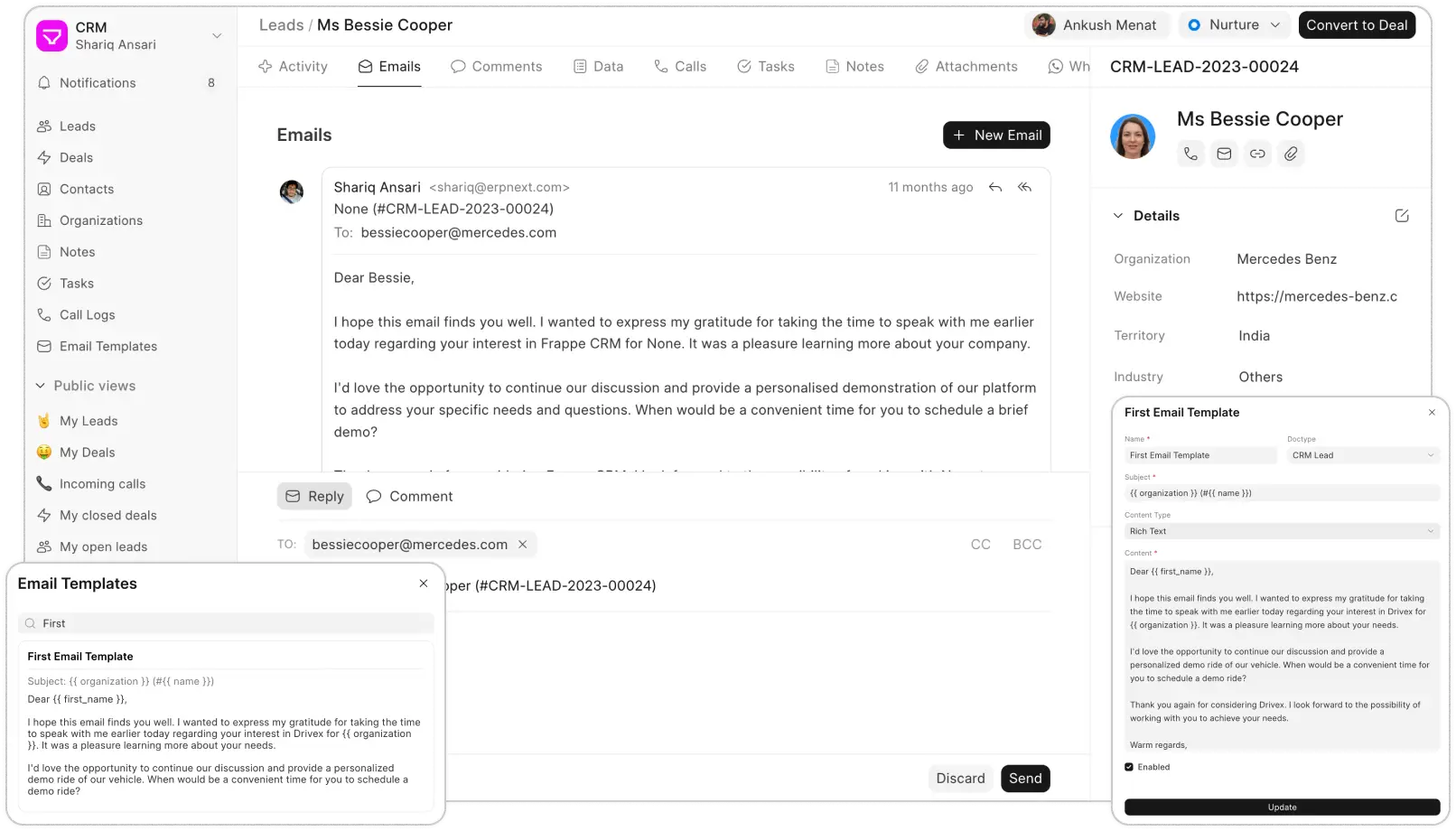
Task: Click the mail icon in lead profile panel
Action: point(1224,154)
